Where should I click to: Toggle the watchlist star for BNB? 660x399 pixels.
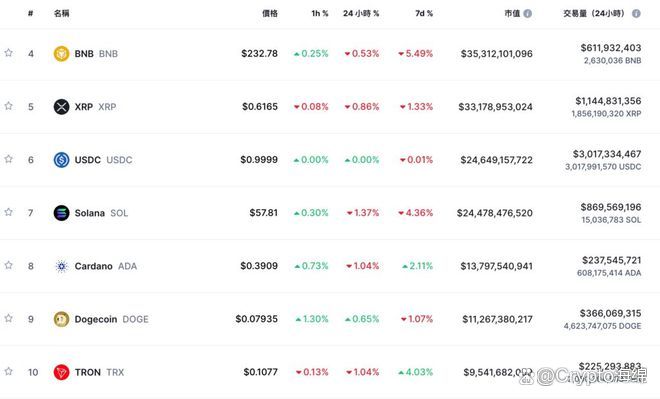tap(8, 53)
